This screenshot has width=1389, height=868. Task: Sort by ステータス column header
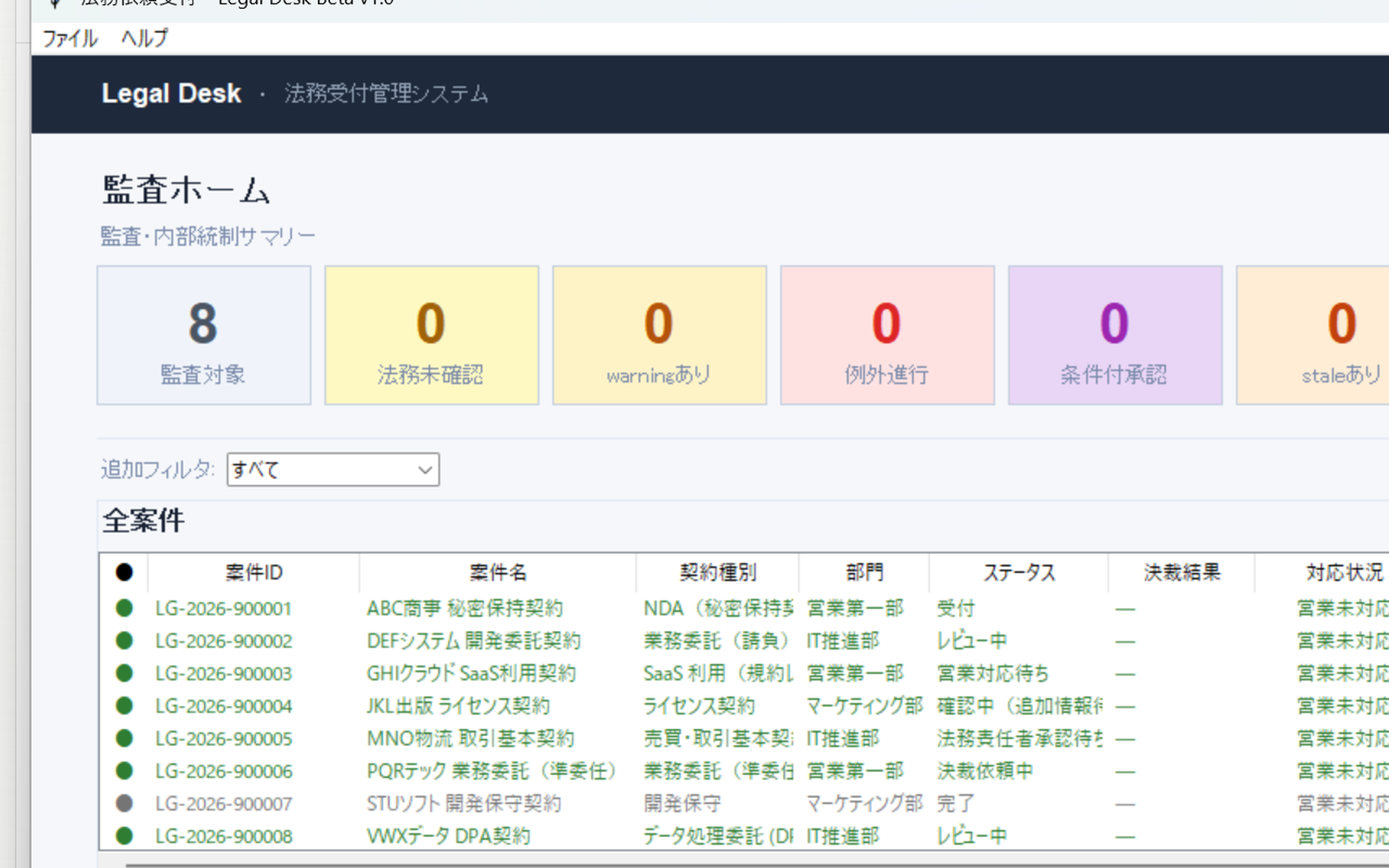click(x=1018, y=572)
